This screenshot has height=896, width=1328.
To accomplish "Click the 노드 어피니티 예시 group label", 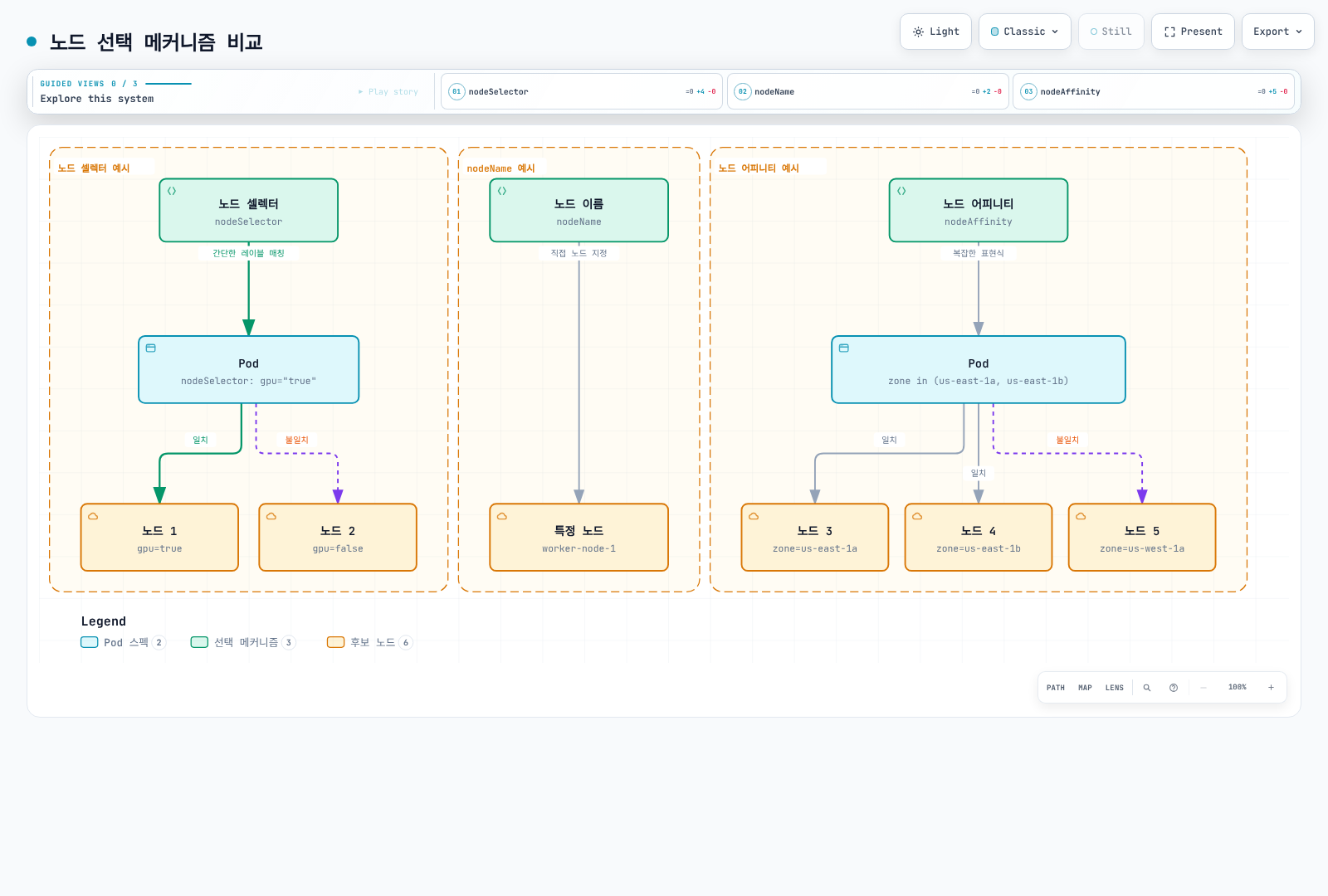I will coord(759,168).
